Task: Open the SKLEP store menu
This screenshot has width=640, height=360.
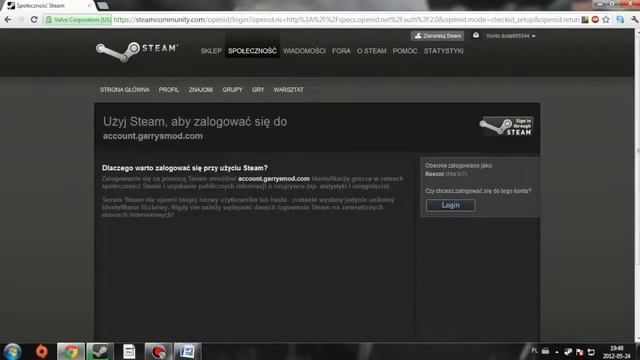Action: [211, 51]
